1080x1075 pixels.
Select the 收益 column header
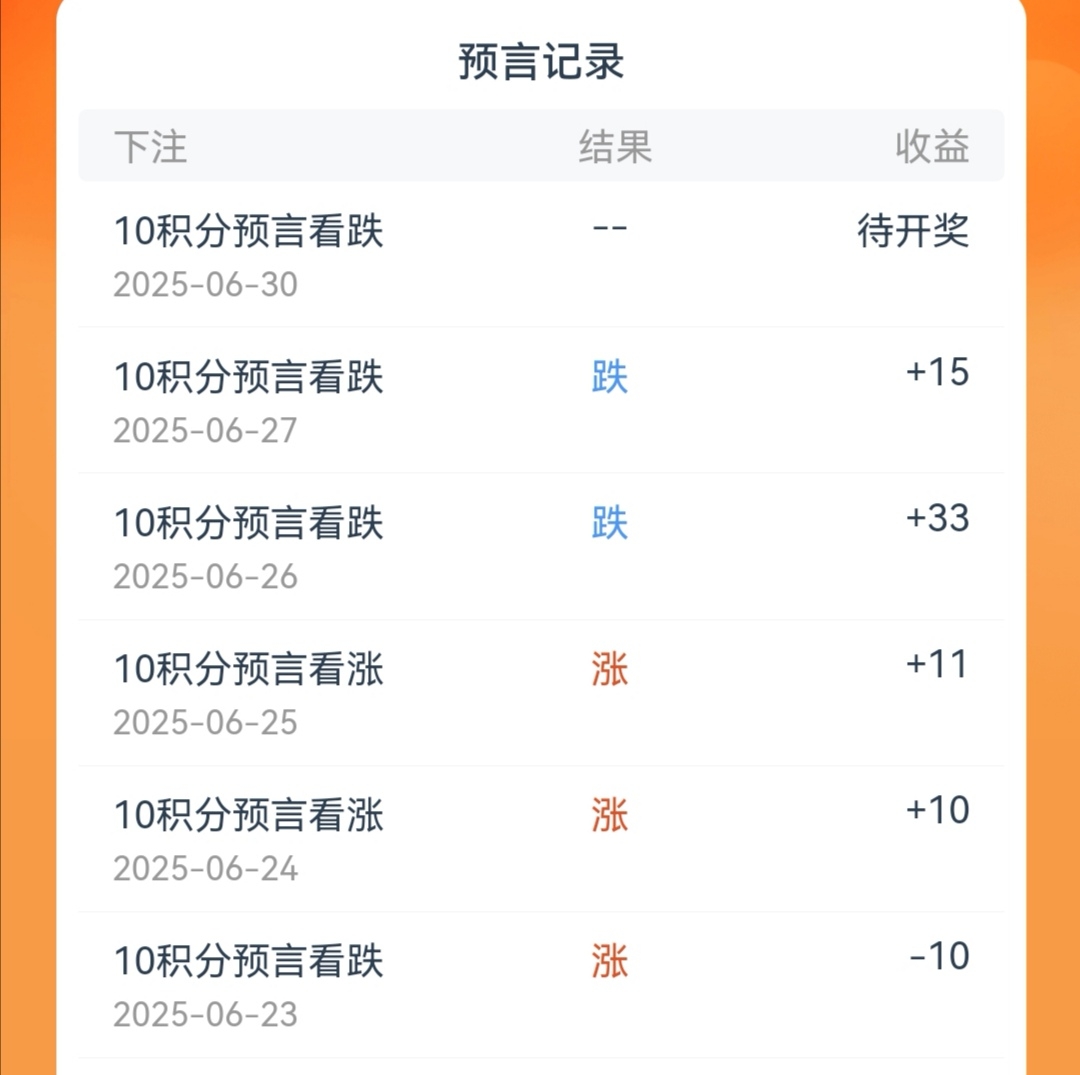pos(933,147)
